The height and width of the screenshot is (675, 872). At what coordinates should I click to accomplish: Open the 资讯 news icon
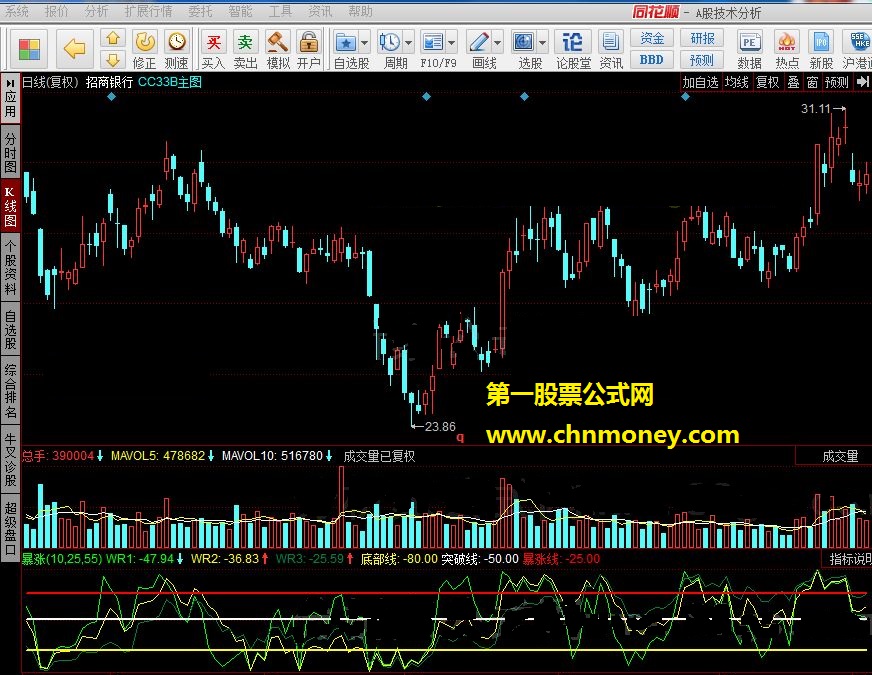(610, 42)
